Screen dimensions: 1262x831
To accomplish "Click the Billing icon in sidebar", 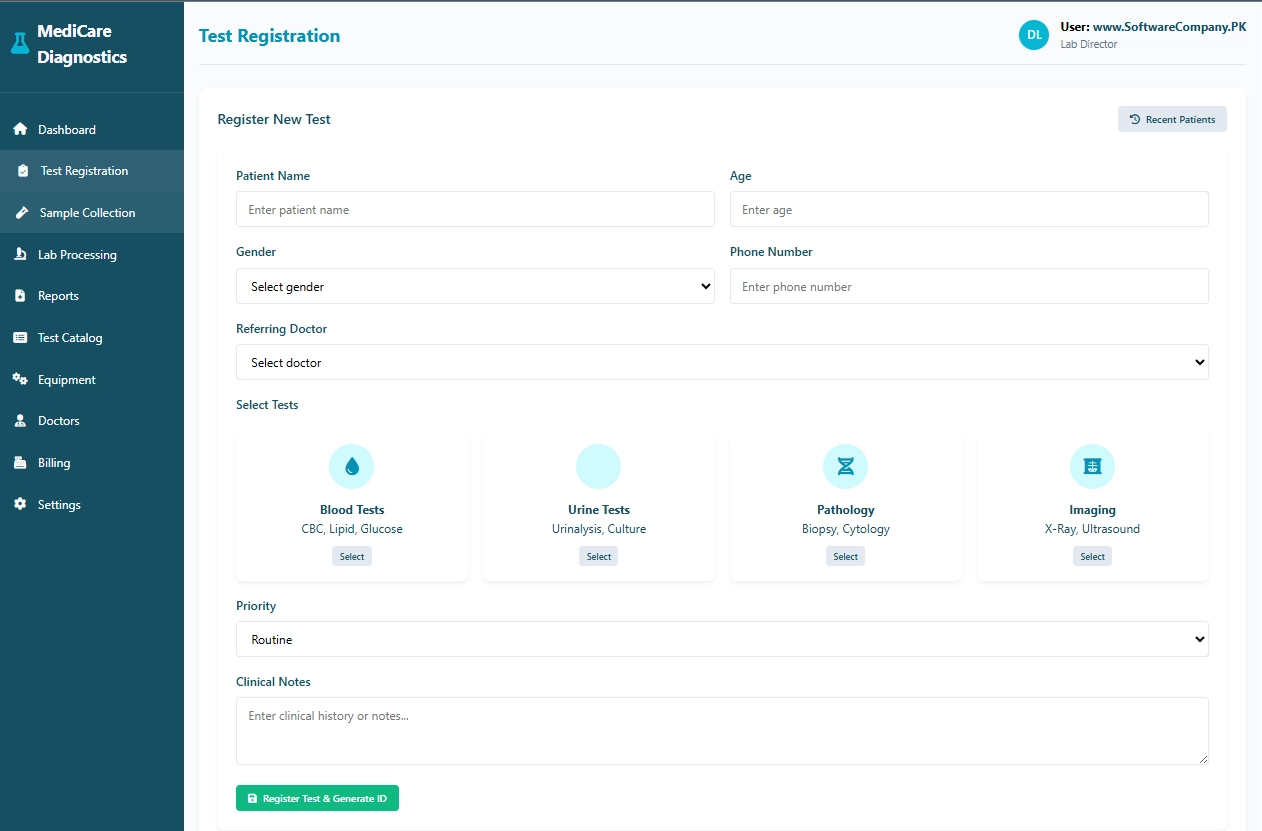I will [x=20, y=463].
